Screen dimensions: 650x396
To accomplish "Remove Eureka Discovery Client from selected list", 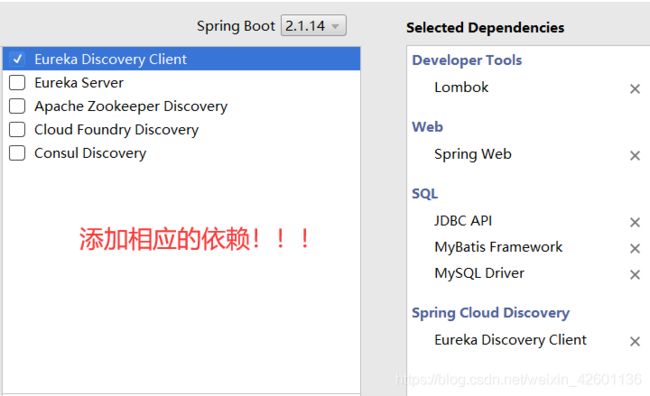I will click(x=635, y=341).
